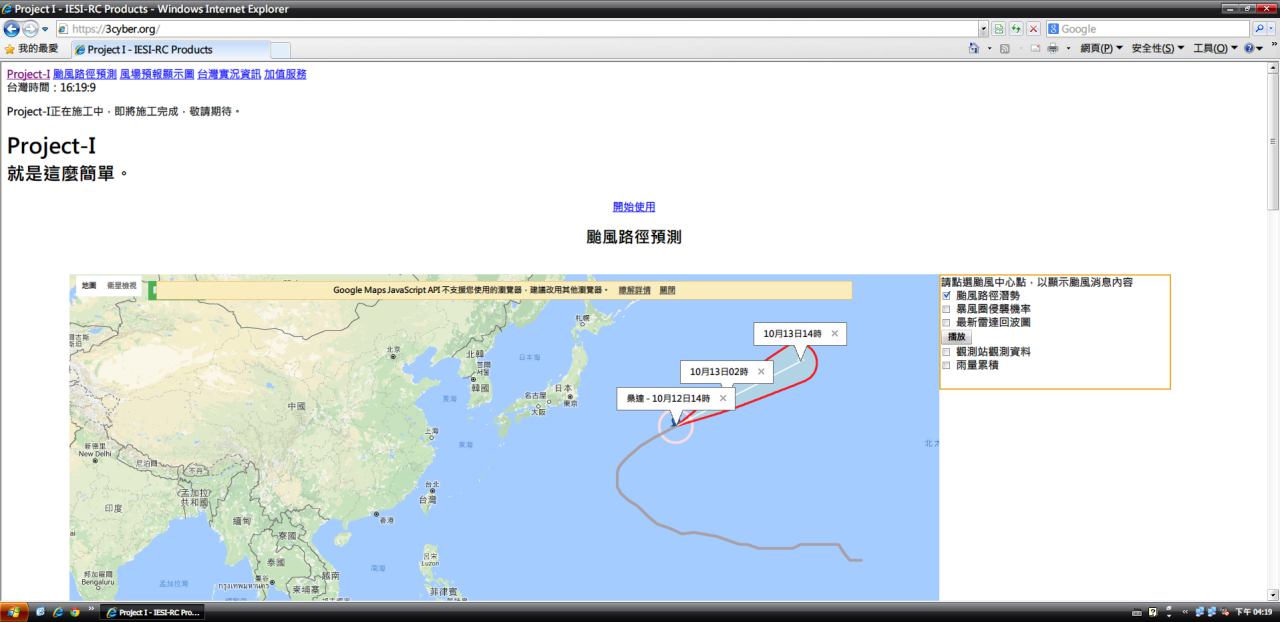1280x622 pixels.
Task: Enable the 觀測站觀測資料 checkbox
Action: (x=947, y=352)
